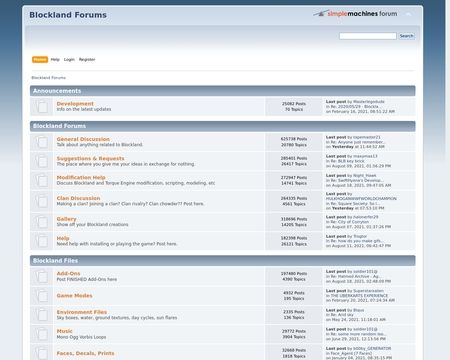Screen dimensions: 450x360
Task: Open the General Discussion board
Action: point(83,139)
